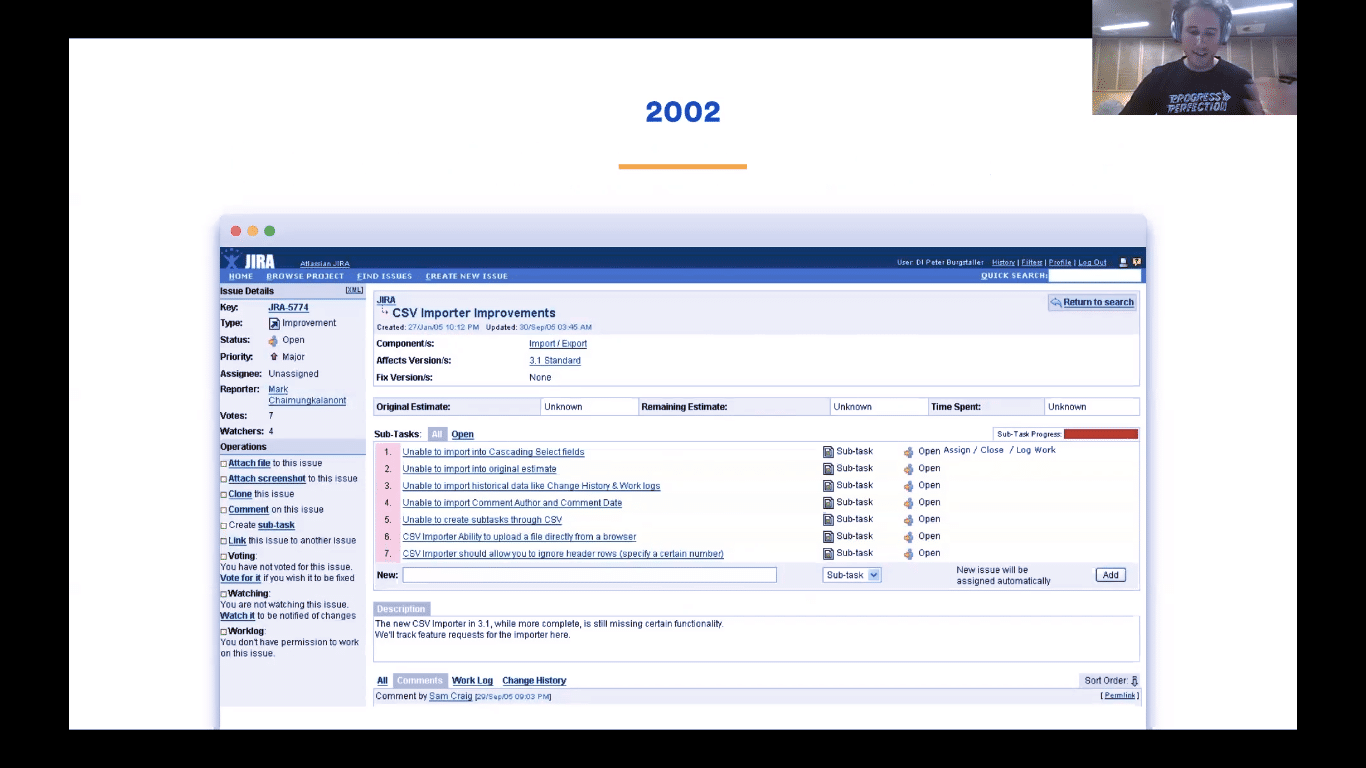This screenshot has height=768, width=1366.
Task: Click the printable view icon near Log Out
Action: pos(1123,261)
